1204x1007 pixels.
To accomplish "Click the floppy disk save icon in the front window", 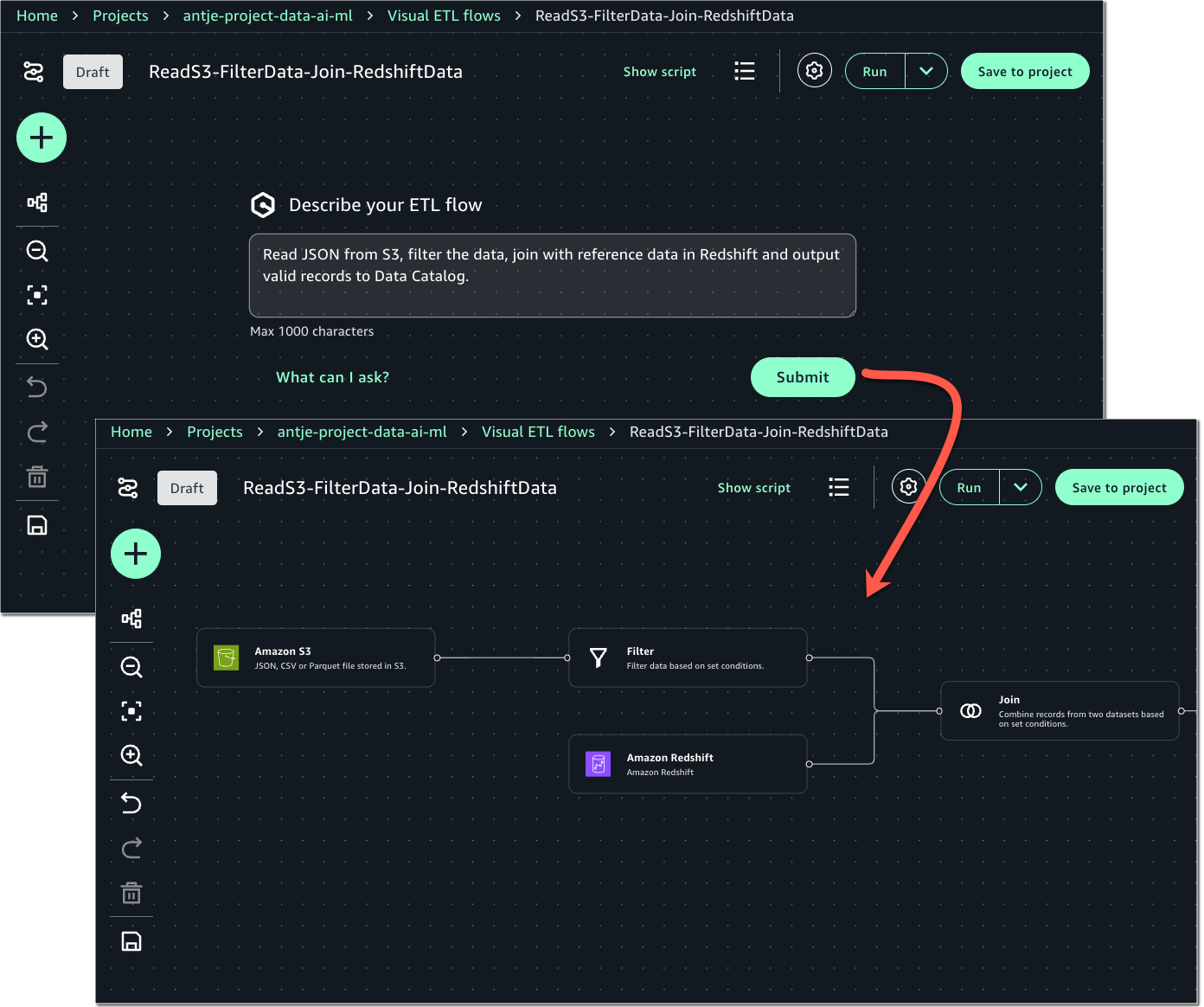I will coord(131,941).
